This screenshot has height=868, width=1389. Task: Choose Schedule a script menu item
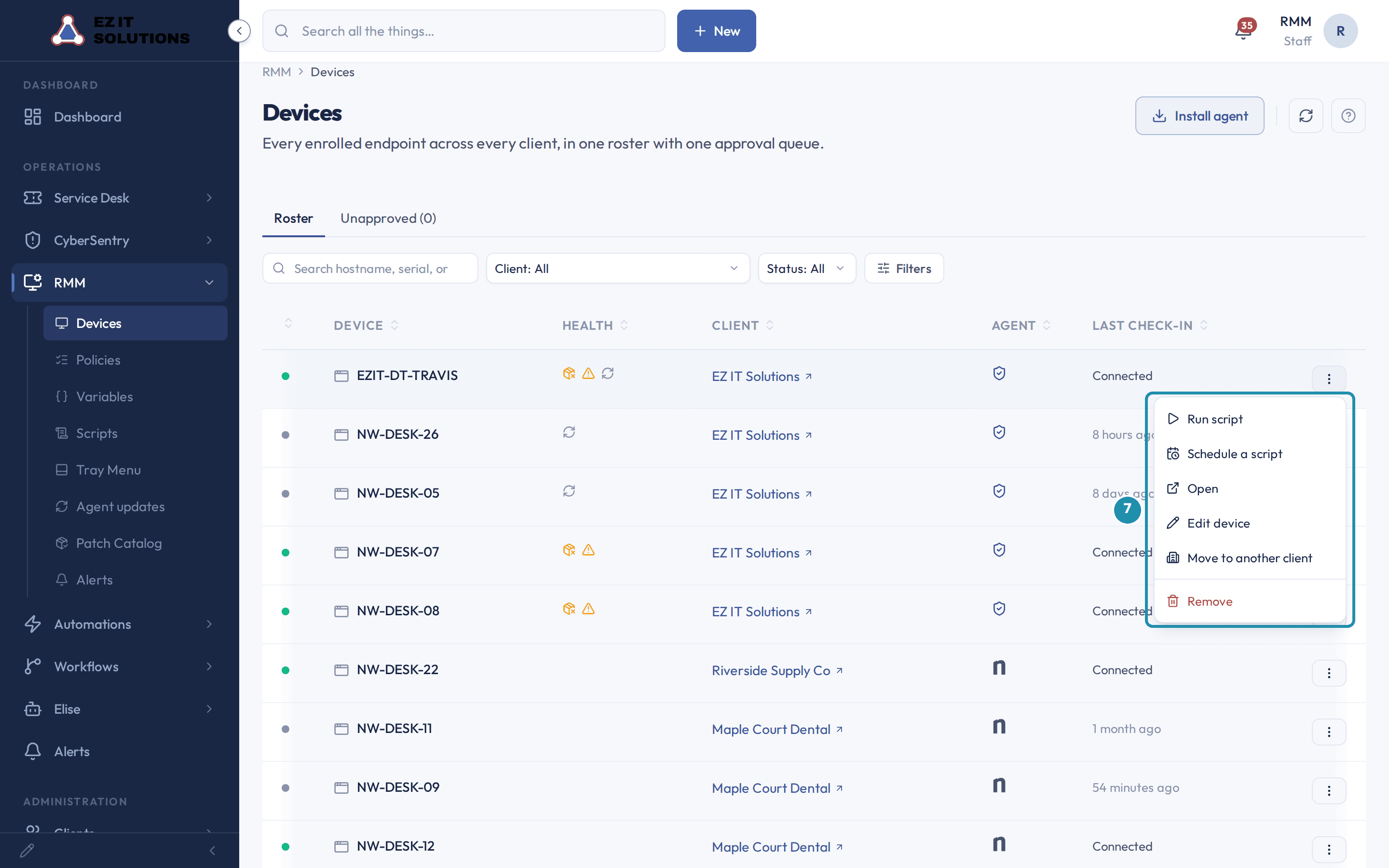[x=1250, y=454]
